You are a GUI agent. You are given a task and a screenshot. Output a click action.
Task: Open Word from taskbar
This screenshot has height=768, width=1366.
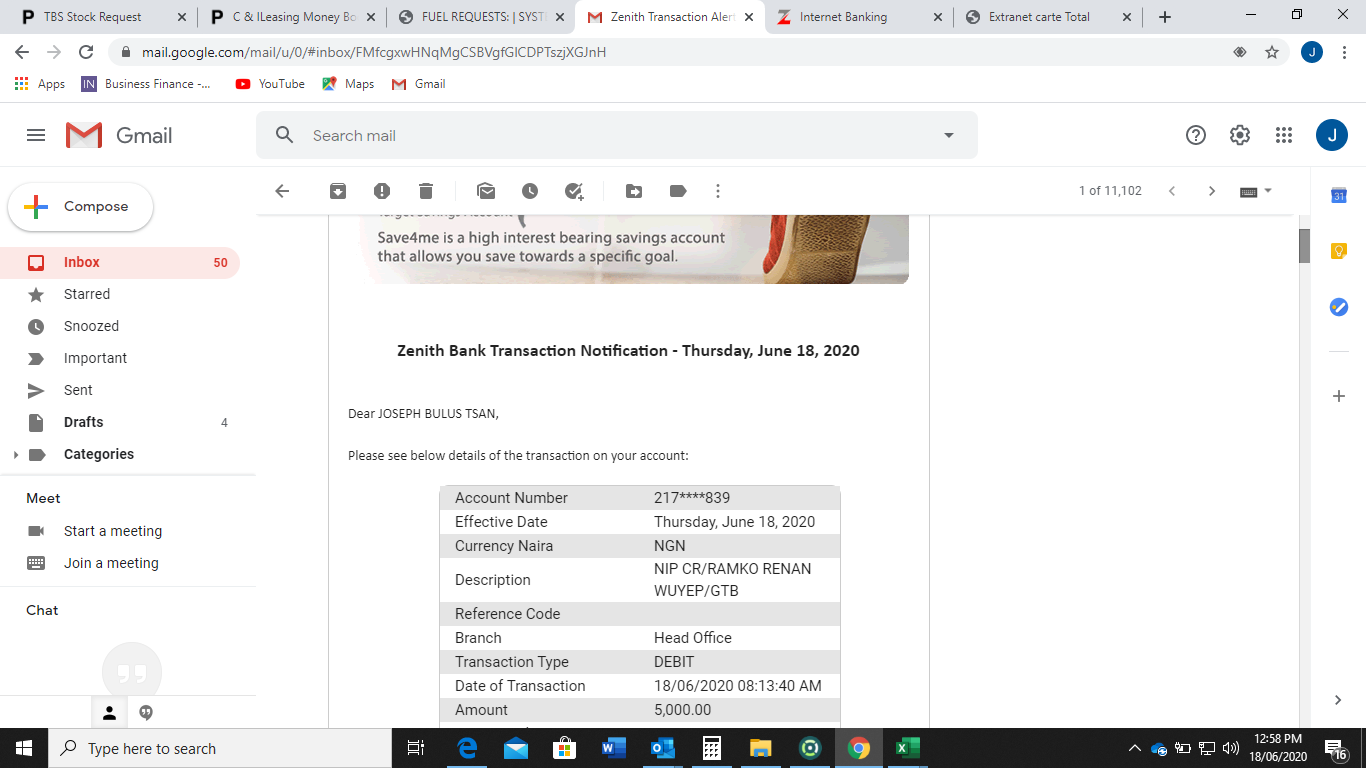(x=613, y=748)
